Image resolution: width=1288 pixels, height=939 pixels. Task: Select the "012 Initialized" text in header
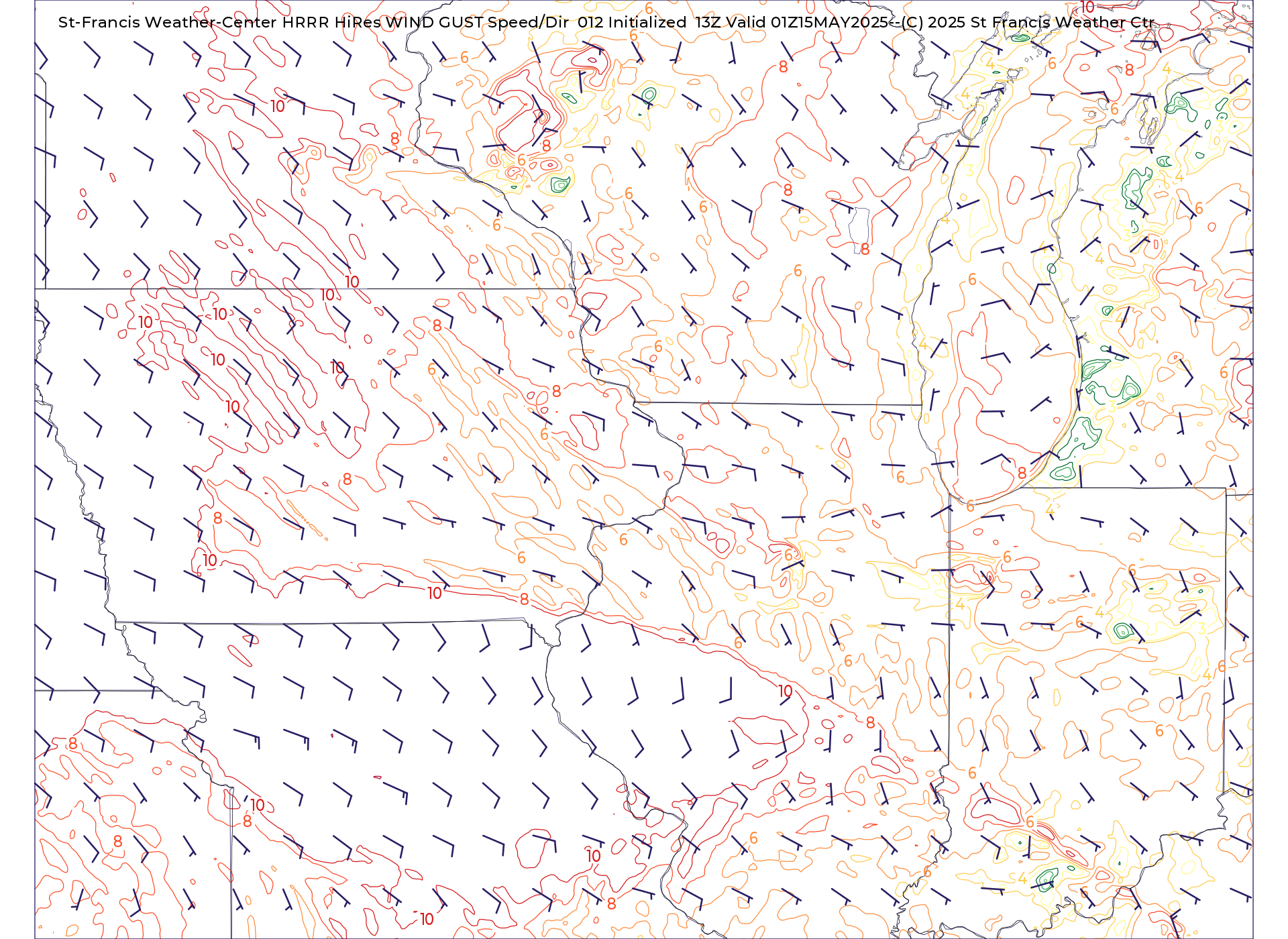(x=632, y=22)
